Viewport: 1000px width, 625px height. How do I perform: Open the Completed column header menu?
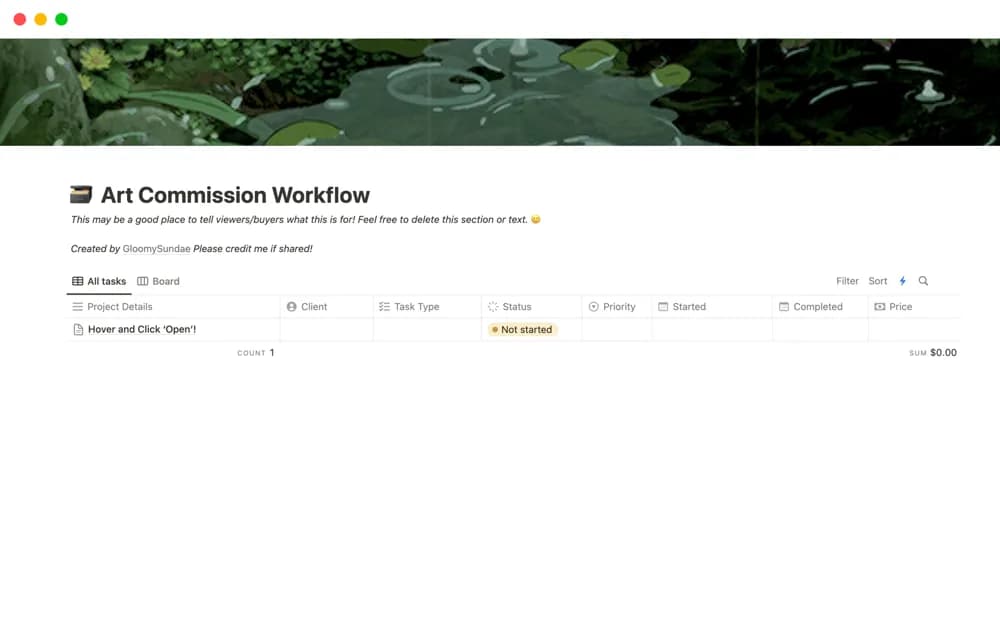click(820, 307)
